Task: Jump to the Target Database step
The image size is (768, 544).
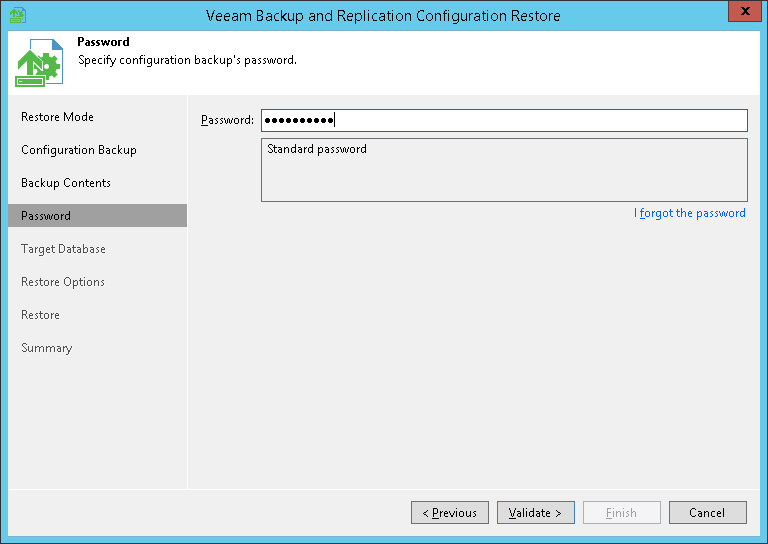Action: [x=63, y=249]
